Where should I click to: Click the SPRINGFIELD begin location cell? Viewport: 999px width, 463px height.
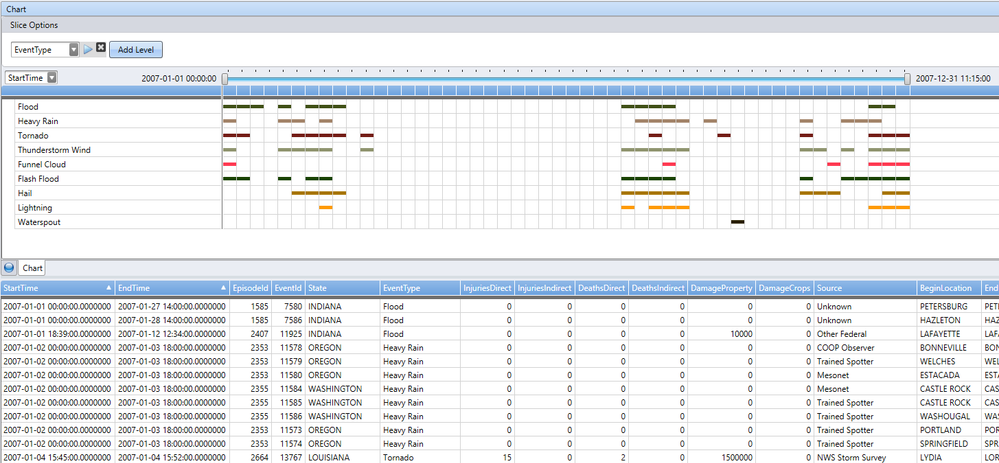point(950,444)
